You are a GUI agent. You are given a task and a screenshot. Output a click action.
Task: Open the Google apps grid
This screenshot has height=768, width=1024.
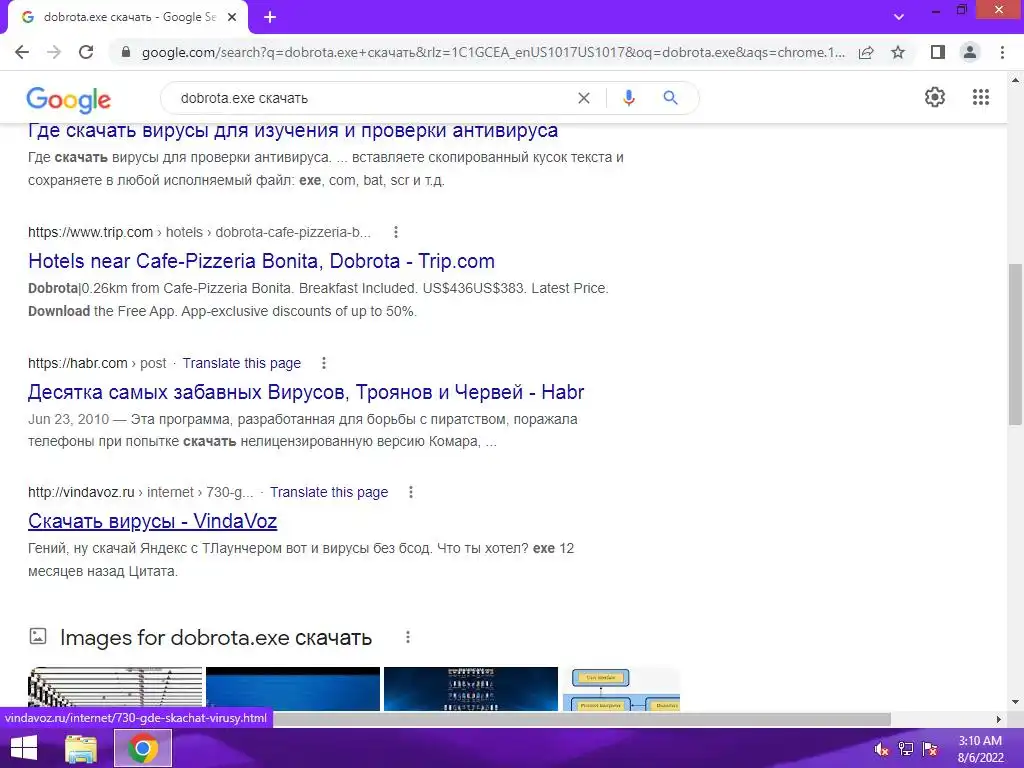pos(981,97)
